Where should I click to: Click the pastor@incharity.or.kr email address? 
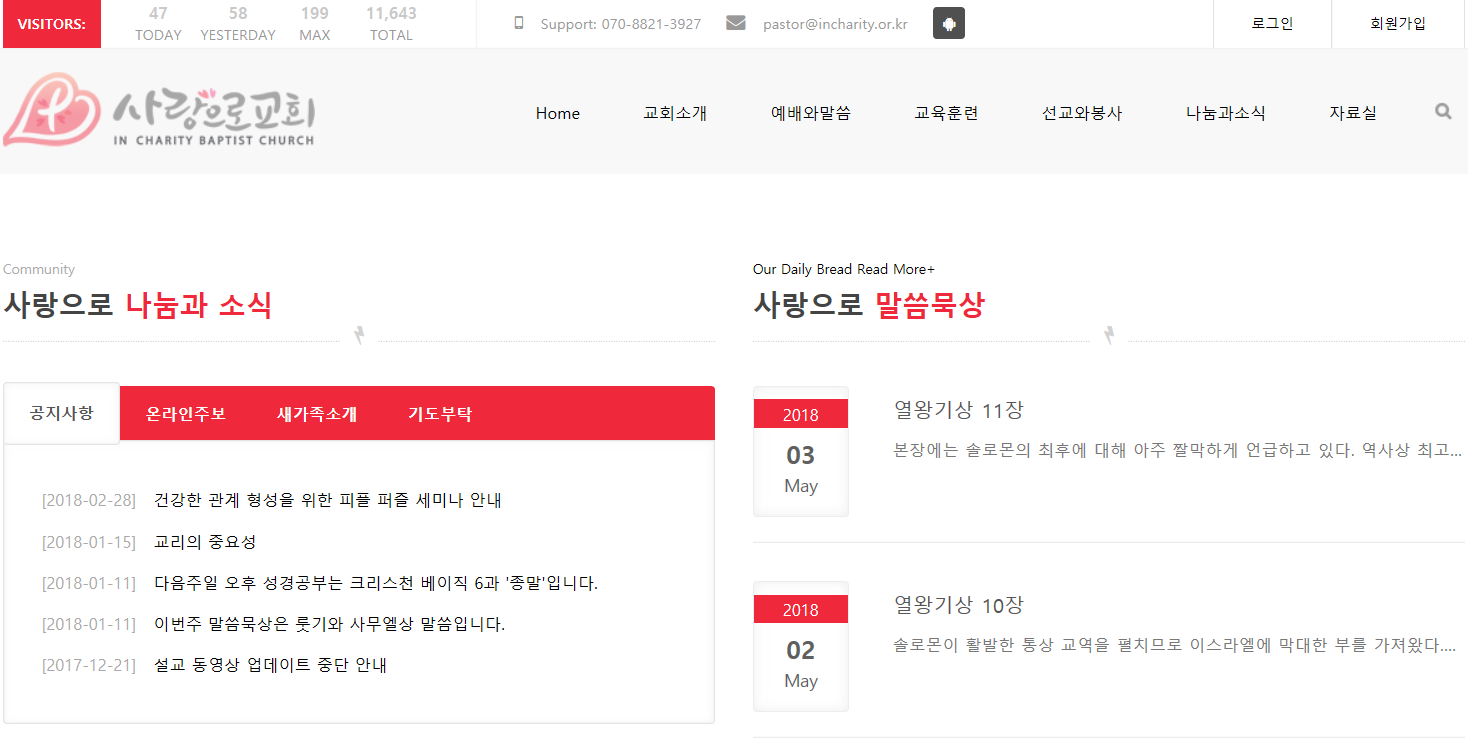[x=835, y=24]
